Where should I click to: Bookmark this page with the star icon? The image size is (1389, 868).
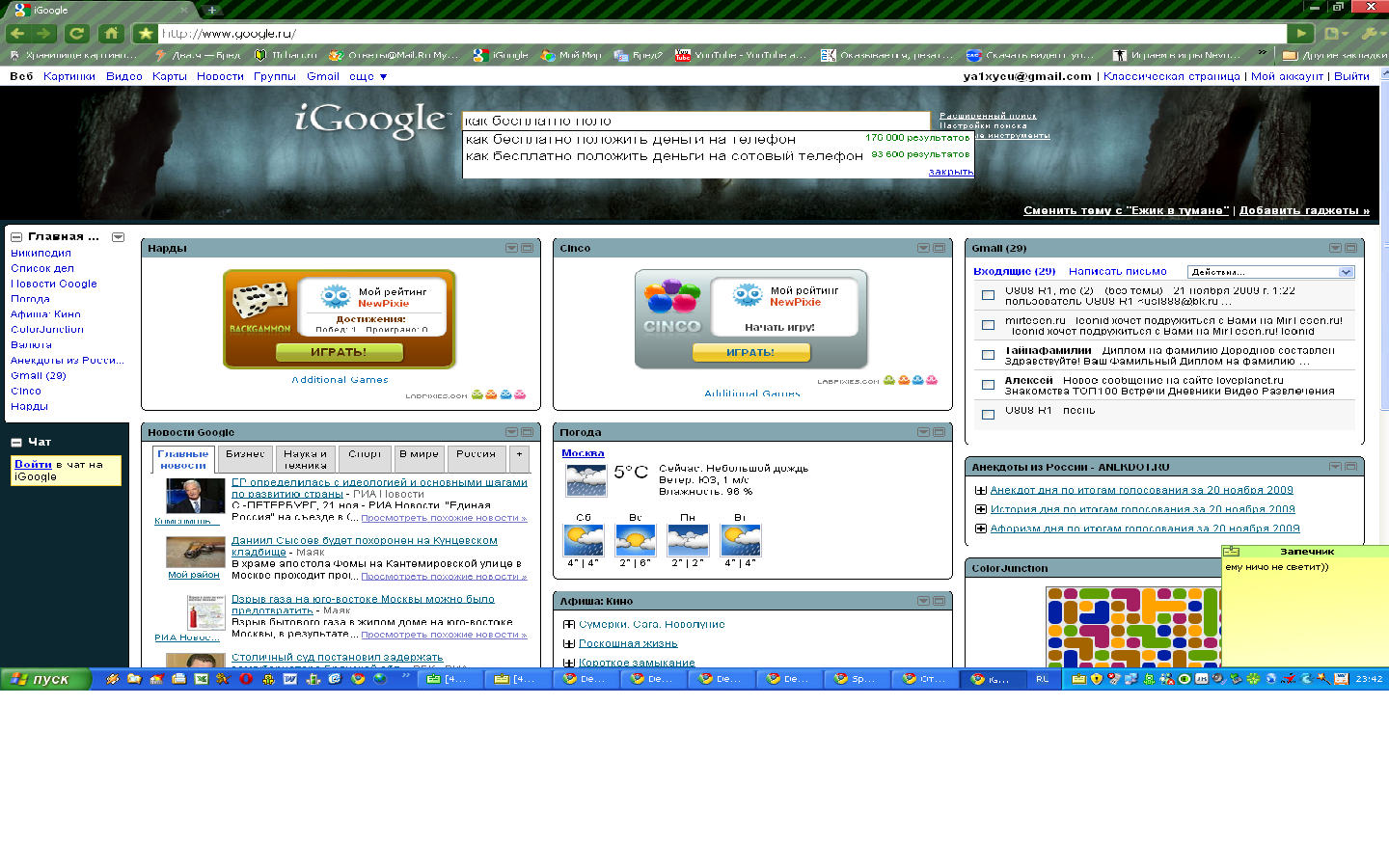click(146, 33)
